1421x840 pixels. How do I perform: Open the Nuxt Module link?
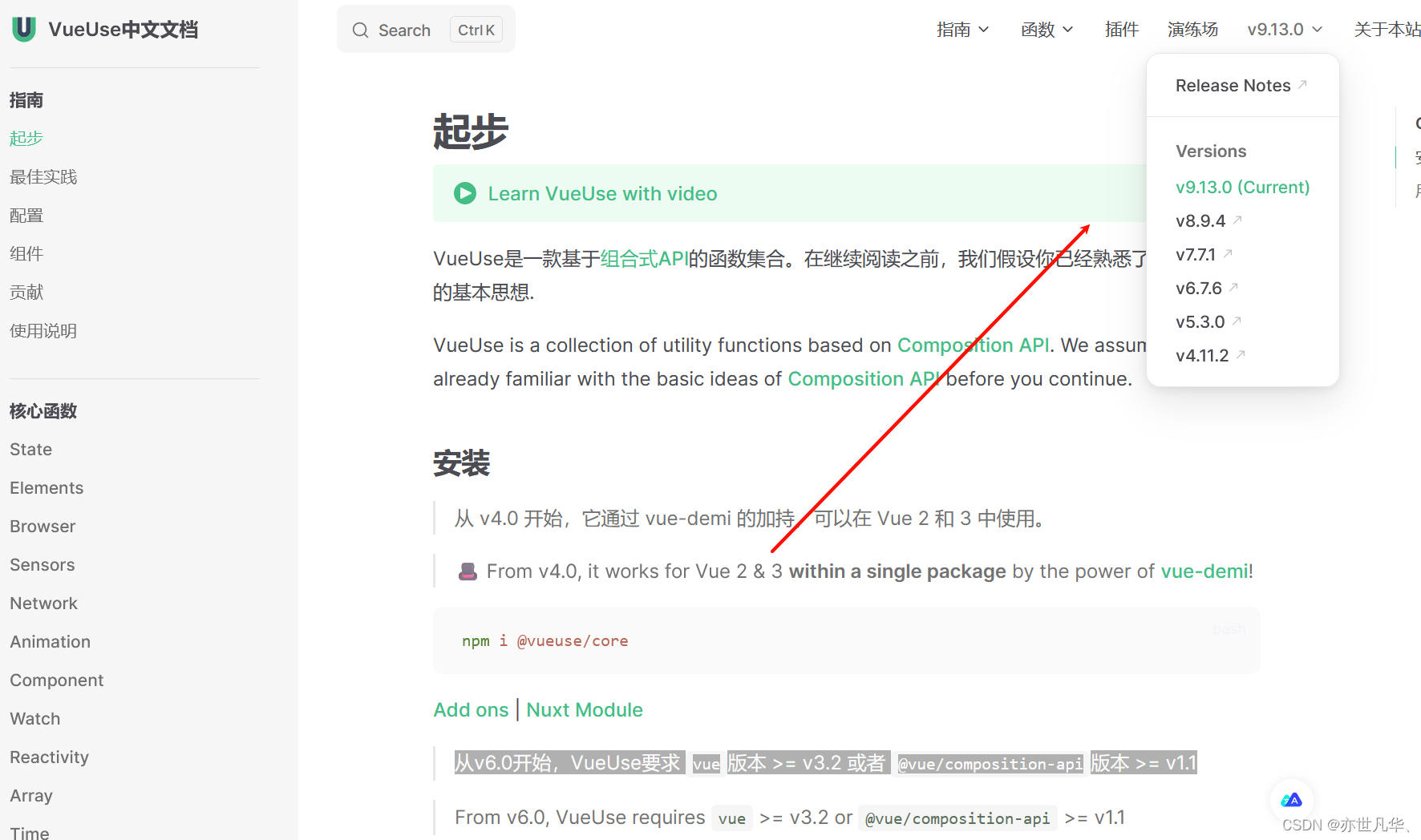585,709
